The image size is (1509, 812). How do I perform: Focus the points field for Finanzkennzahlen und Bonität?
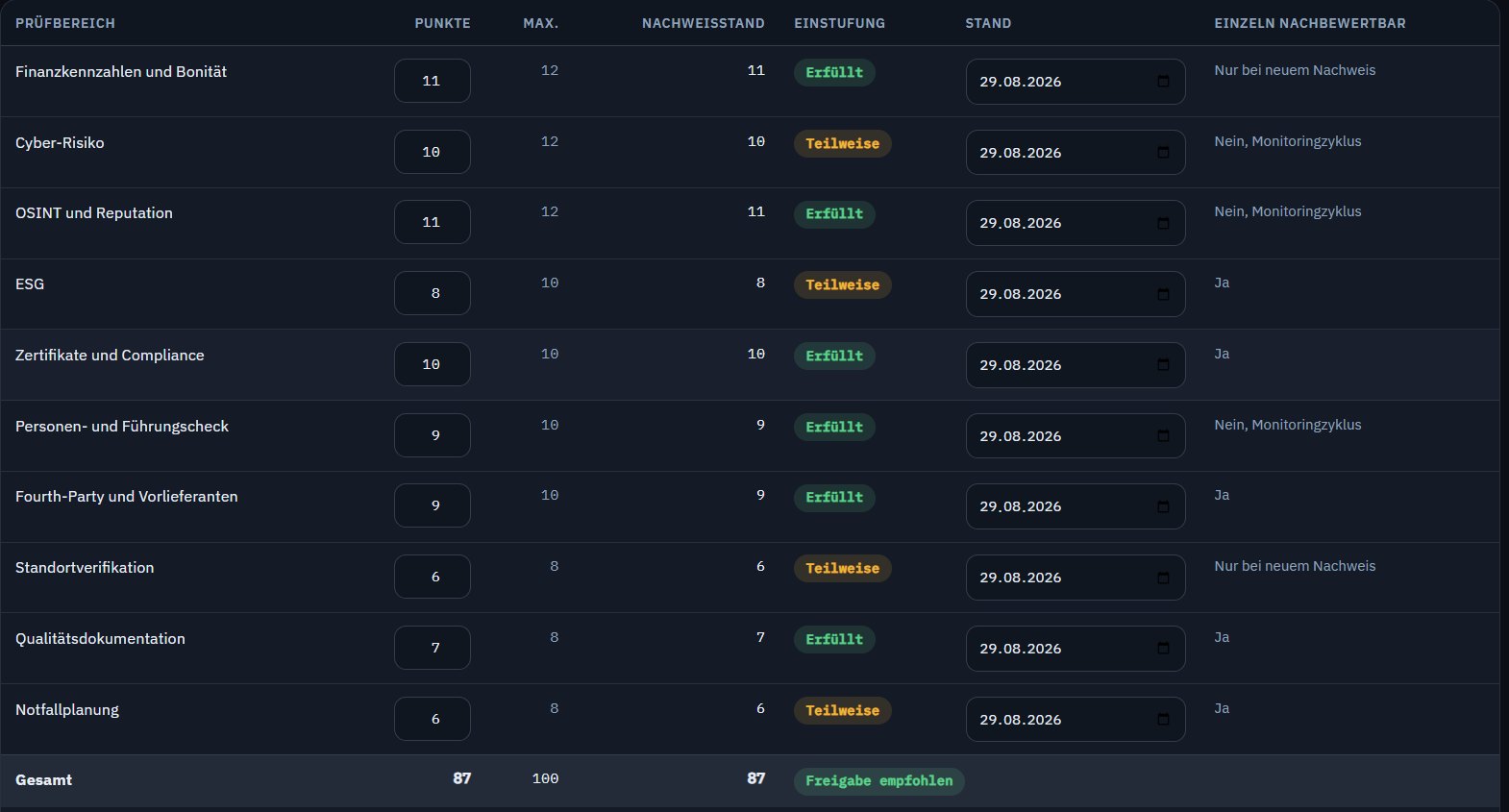pyautogui.click(x=433, y=81)
